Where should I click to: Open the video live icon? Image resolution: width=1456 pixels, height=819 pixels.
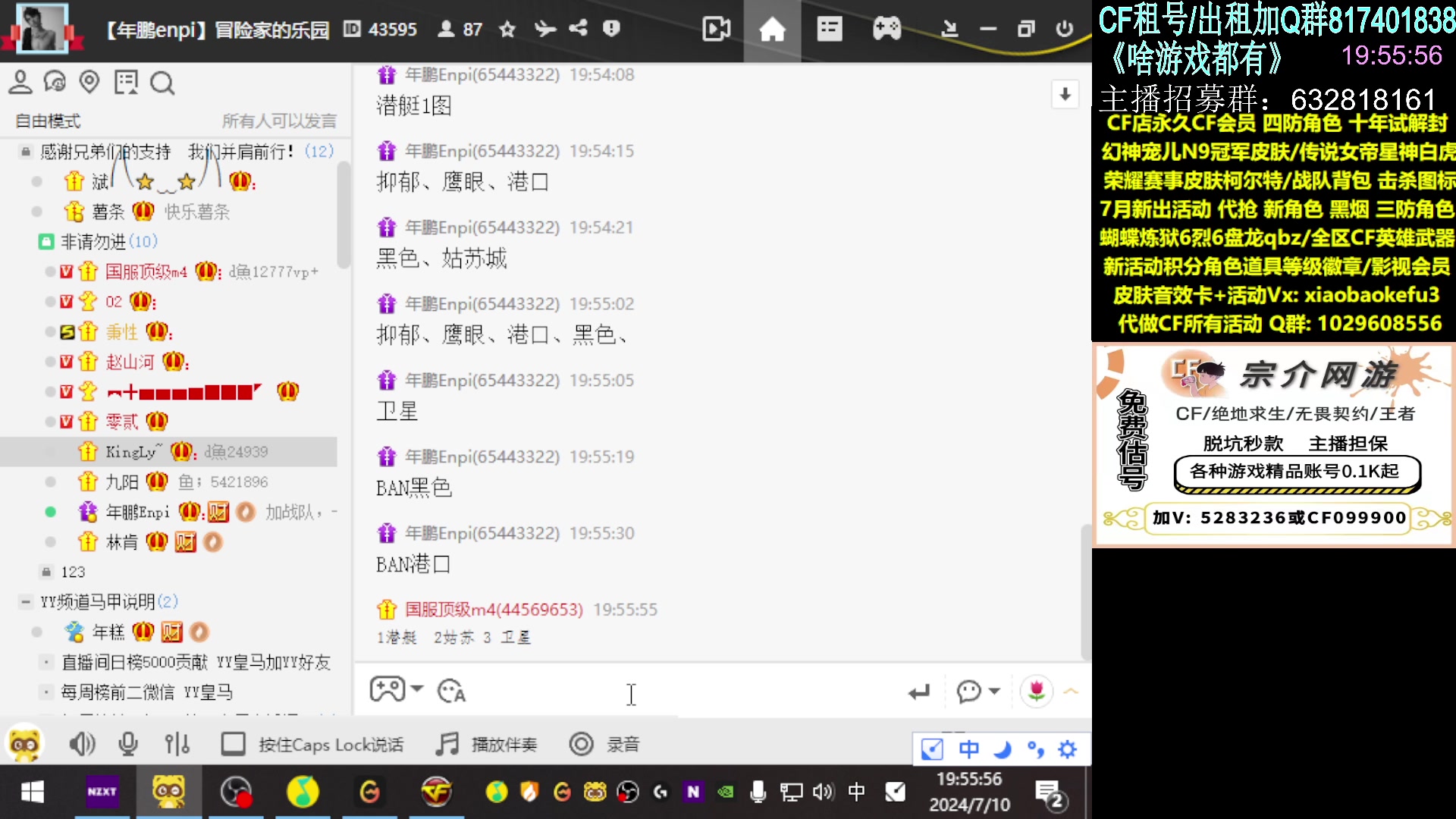(716, 30)
